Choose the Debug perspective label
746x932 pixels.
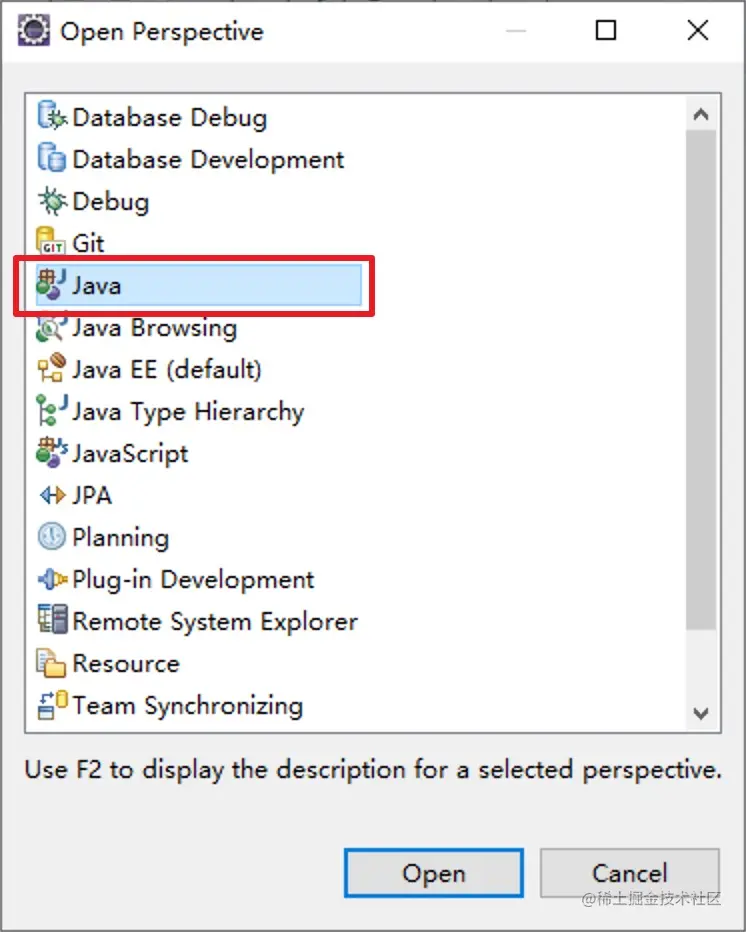[111, 202]
